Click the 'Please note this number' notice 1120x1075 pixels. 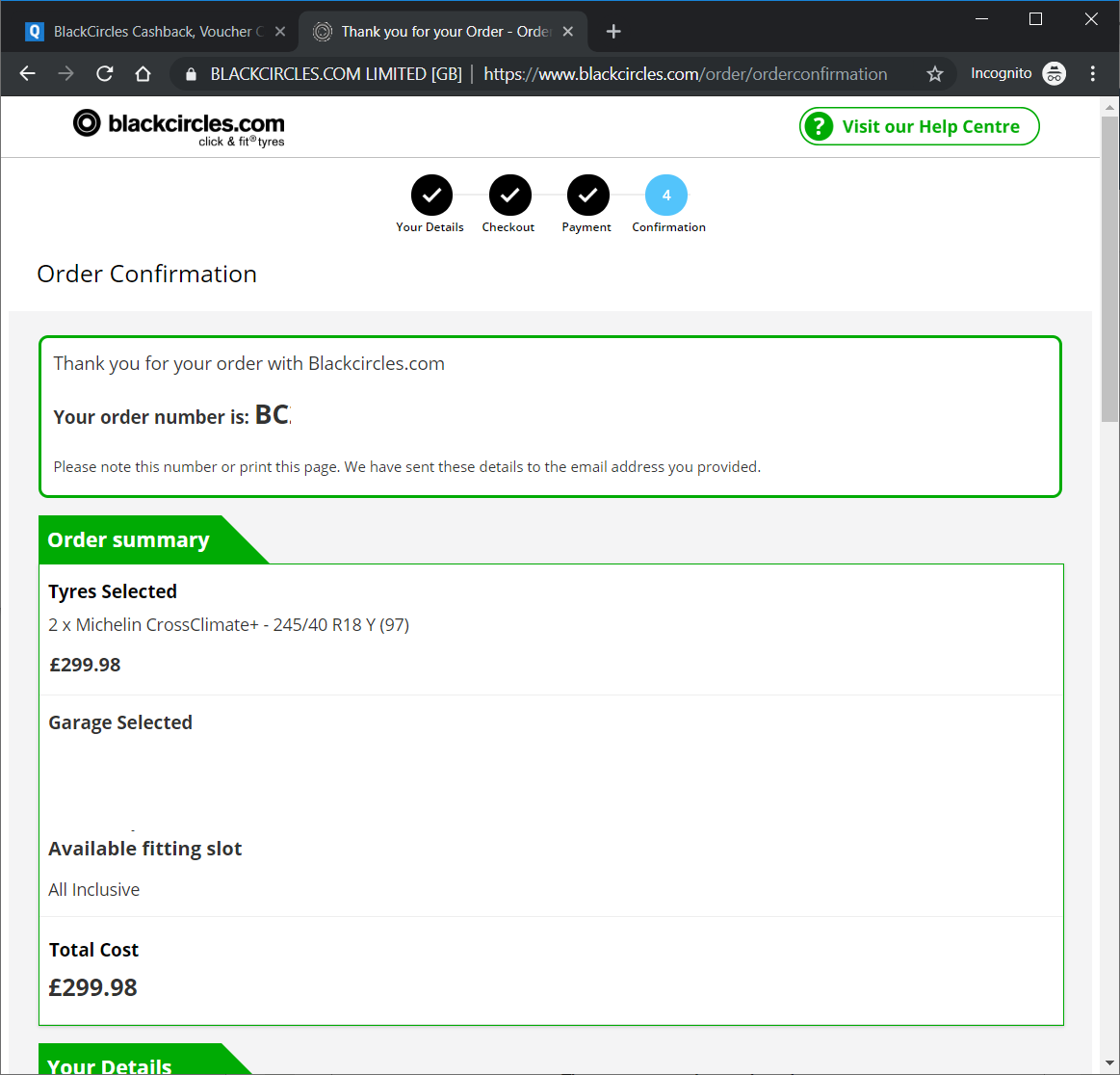pyautogui.click(x=407, y=467)
